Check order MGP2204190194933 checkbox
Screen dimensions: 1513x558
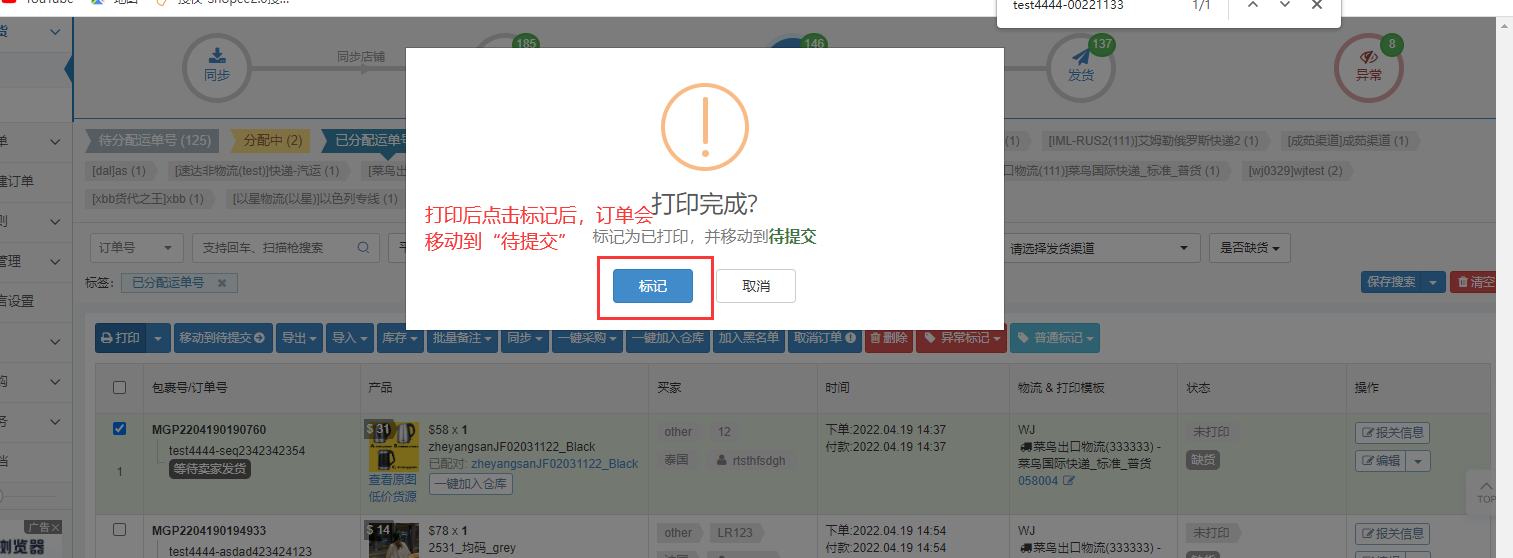(x=120, y=529)
